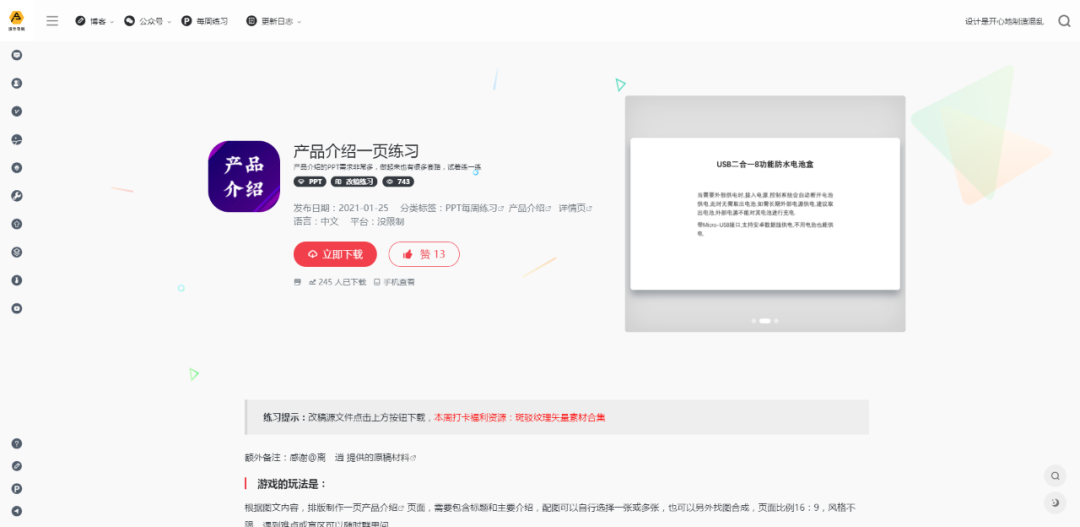This screenshot has width=1080, height=527.
Task: Click the up-arrow circle sidebar icon
Action: click(x=17, y=224)
